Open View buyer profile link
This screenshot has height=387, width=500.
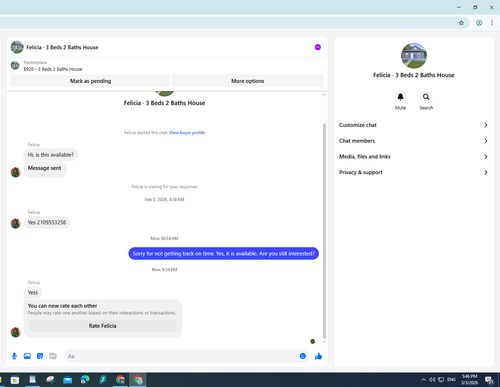pos(187,133)
